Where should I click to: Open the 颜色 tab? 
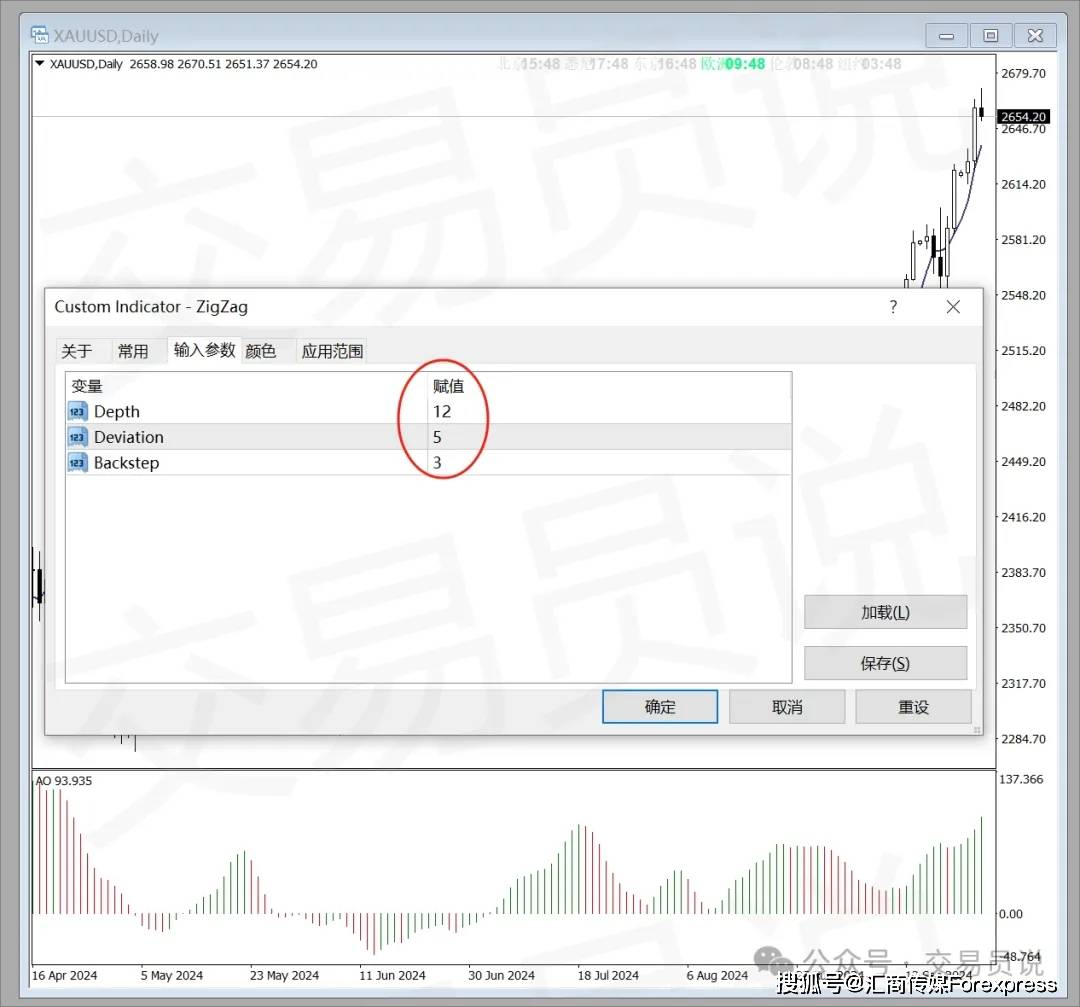[261, 351]
